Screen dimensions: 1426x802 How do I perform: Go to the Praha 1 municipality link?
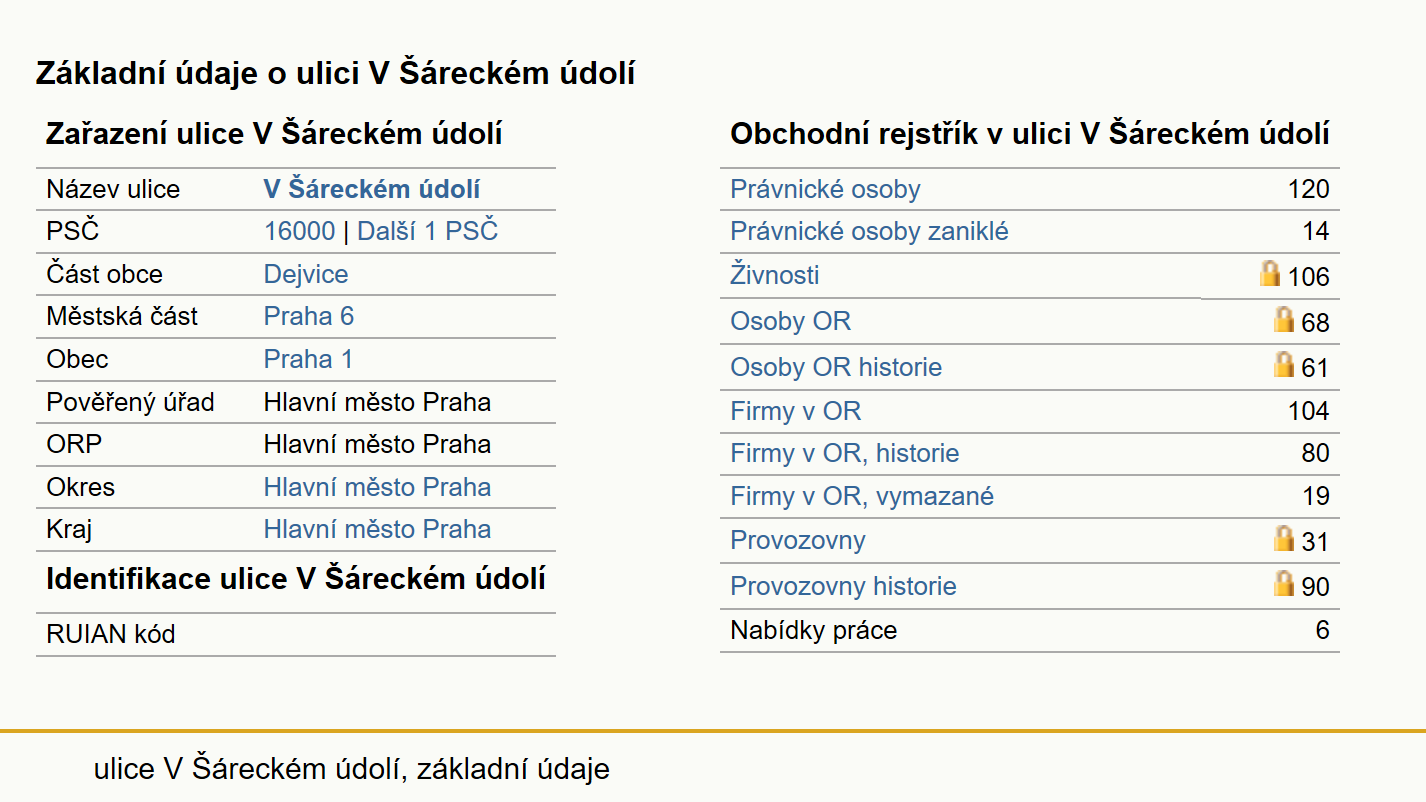pyautogui.click(x=308, y=359)
